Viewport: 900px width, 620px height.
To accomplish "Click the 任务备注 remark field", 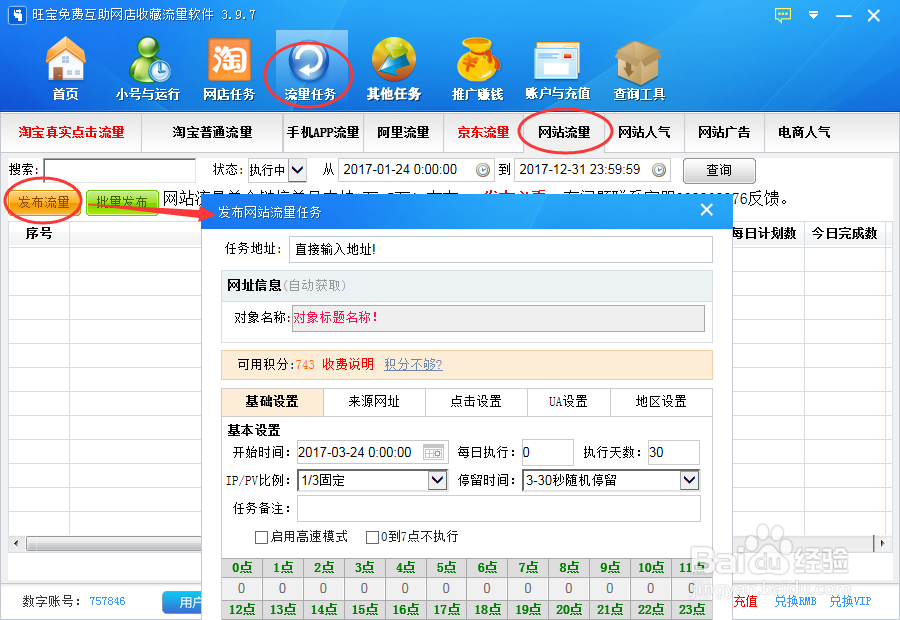I will (499, 509).
